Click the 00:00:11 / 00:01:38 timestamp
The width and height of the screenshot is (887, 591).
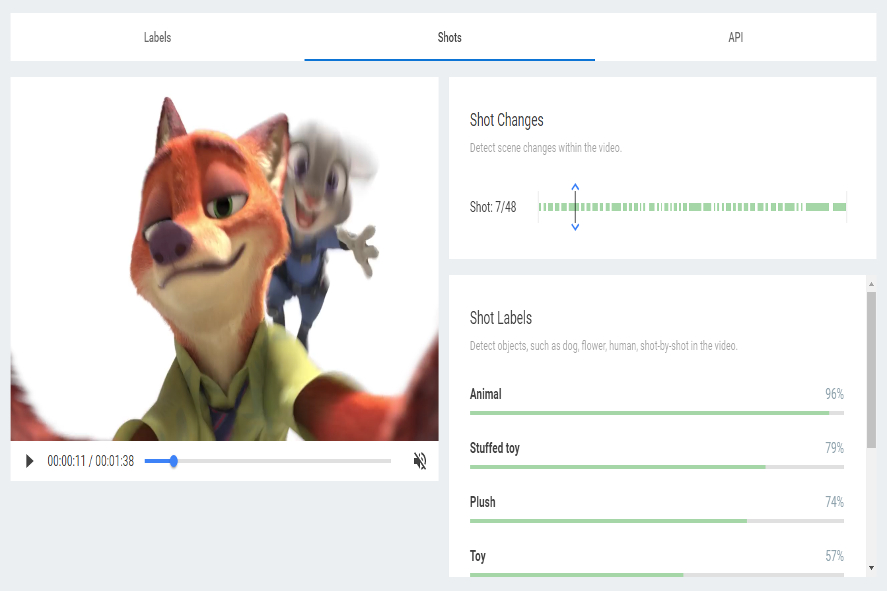click(x=91, y=461)
